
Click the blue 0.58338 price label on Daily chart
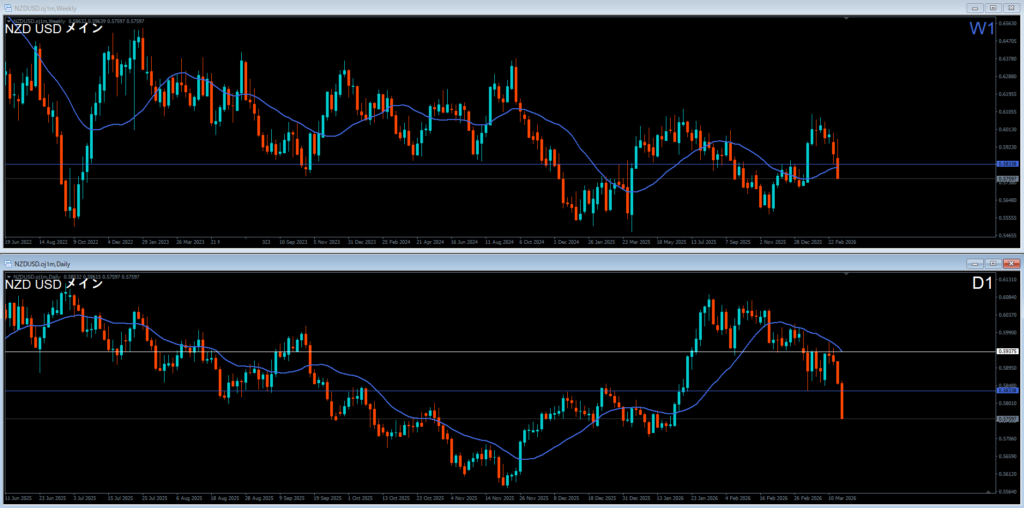(x=1006, y=390)
